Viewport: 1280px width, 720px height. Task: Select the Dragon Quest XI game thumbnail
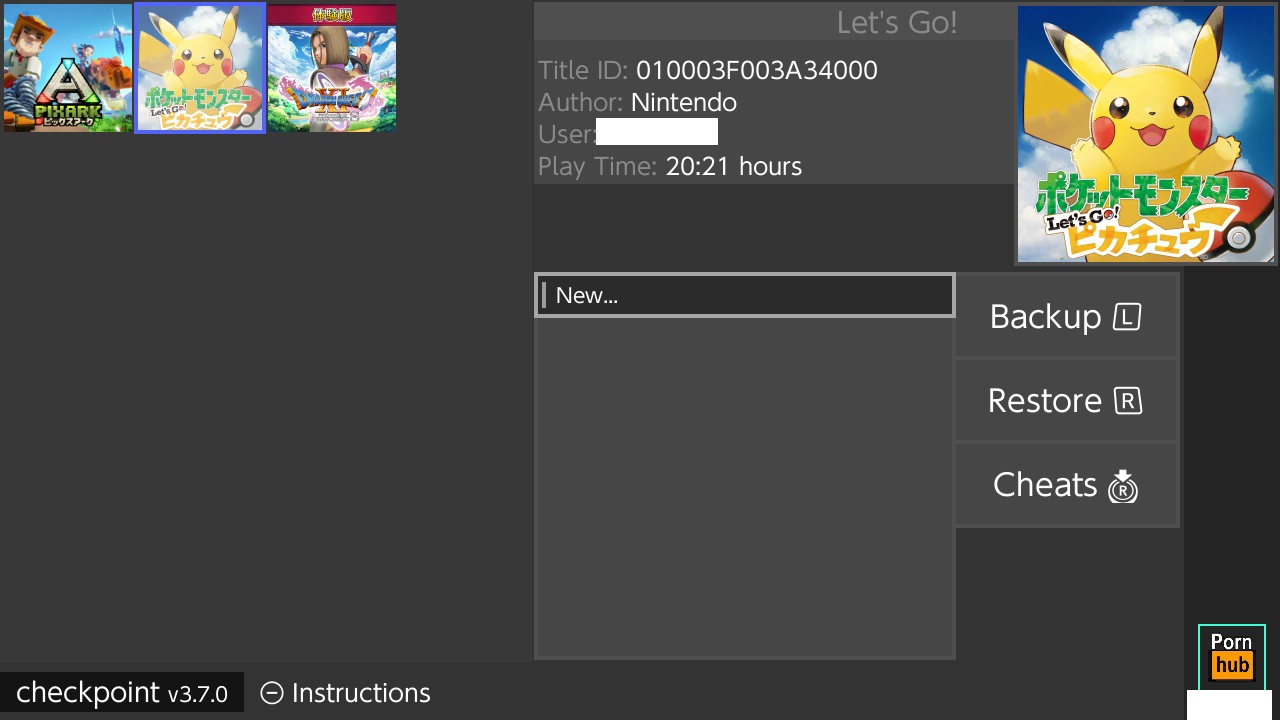tap(332, 68)
